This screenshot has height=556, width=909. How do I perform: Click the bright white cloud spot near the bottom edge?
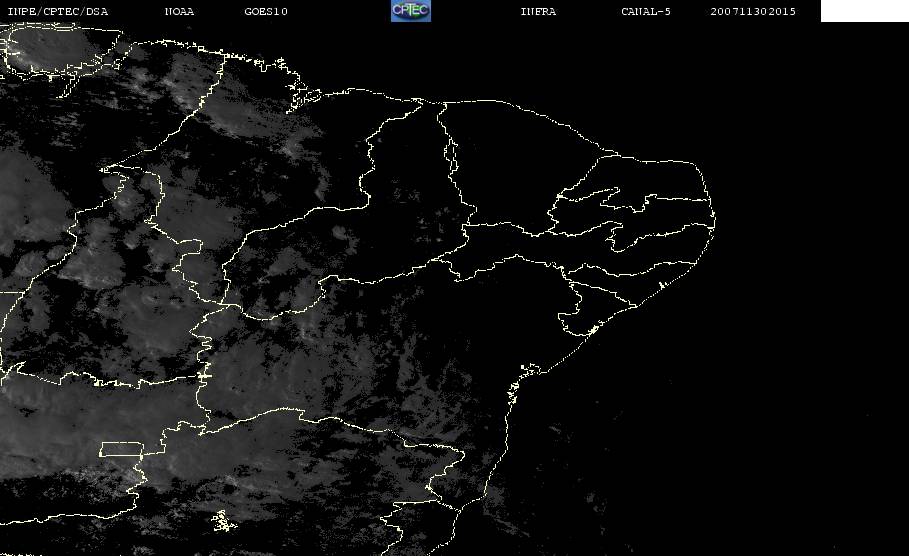(220, 520)
